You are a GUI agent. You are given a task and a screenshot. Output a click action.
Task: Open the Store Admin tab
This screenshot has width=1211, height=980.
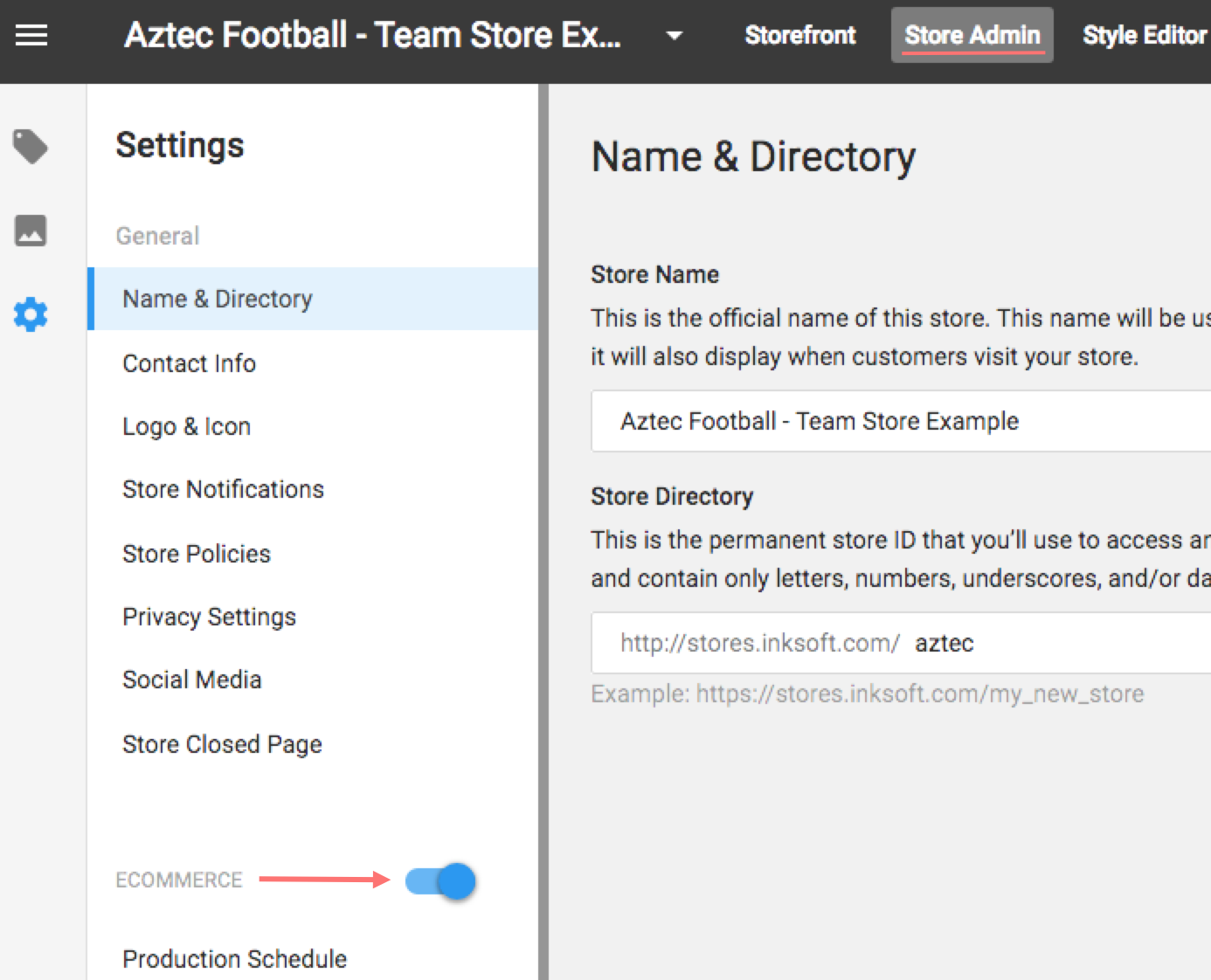972,36
